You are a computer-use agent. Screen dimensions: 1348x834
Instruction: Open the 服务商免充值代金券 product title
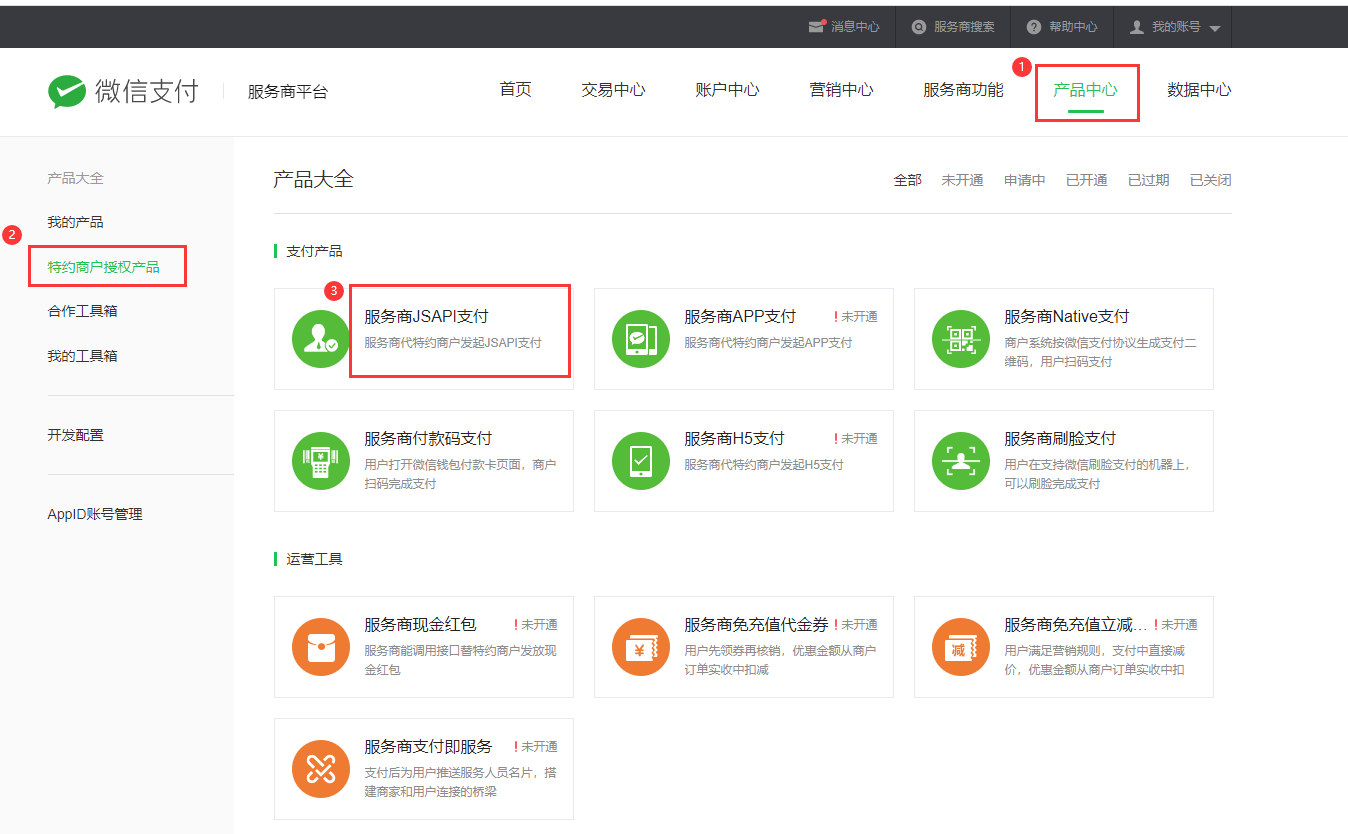(x=756, y=624)
